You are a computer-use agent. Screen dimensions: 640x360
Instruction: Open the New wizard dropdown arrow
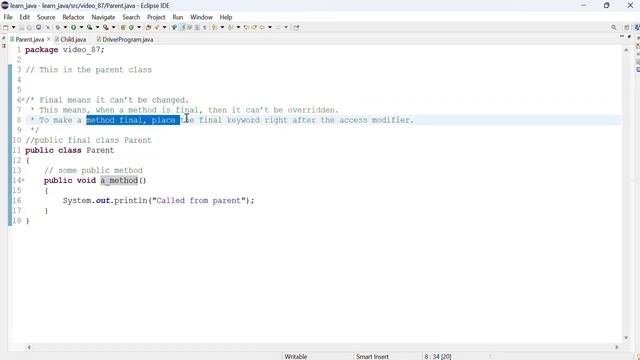13,27
